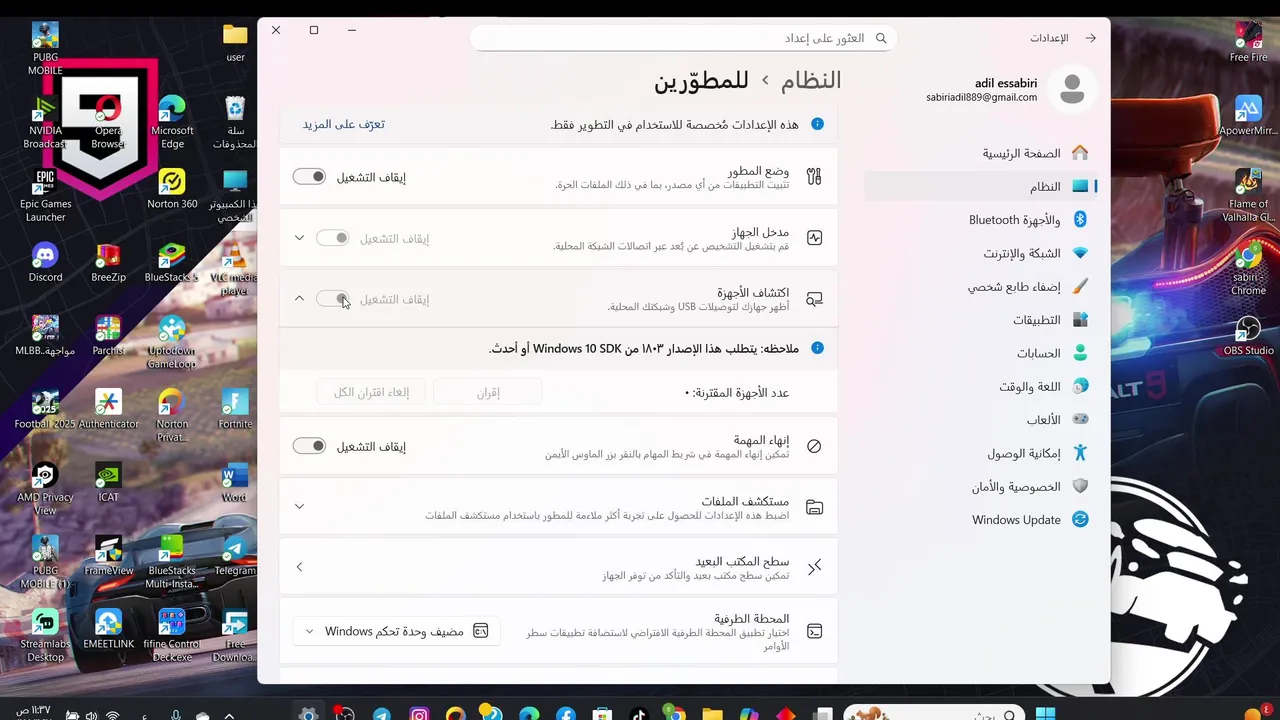Expand the مستكشف الملفات section
The width and height of the screenshot is (1280, 720).
(x=299, y=507)
